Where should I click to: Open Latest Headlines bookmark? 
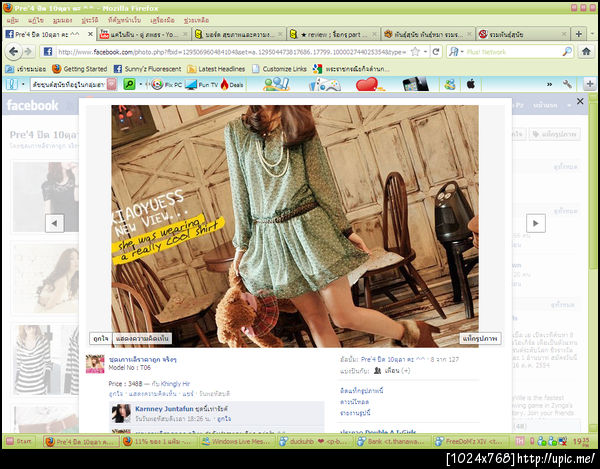tap(216, 69)
